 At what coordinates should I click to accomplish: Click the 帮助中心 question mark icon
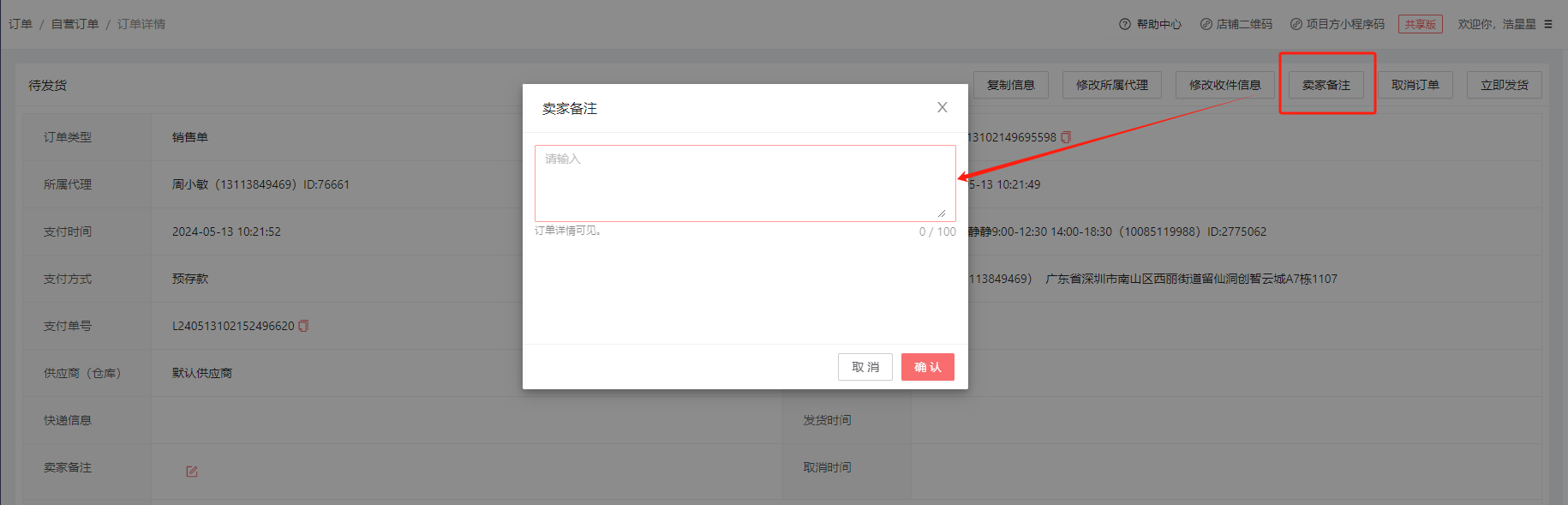1124,24
